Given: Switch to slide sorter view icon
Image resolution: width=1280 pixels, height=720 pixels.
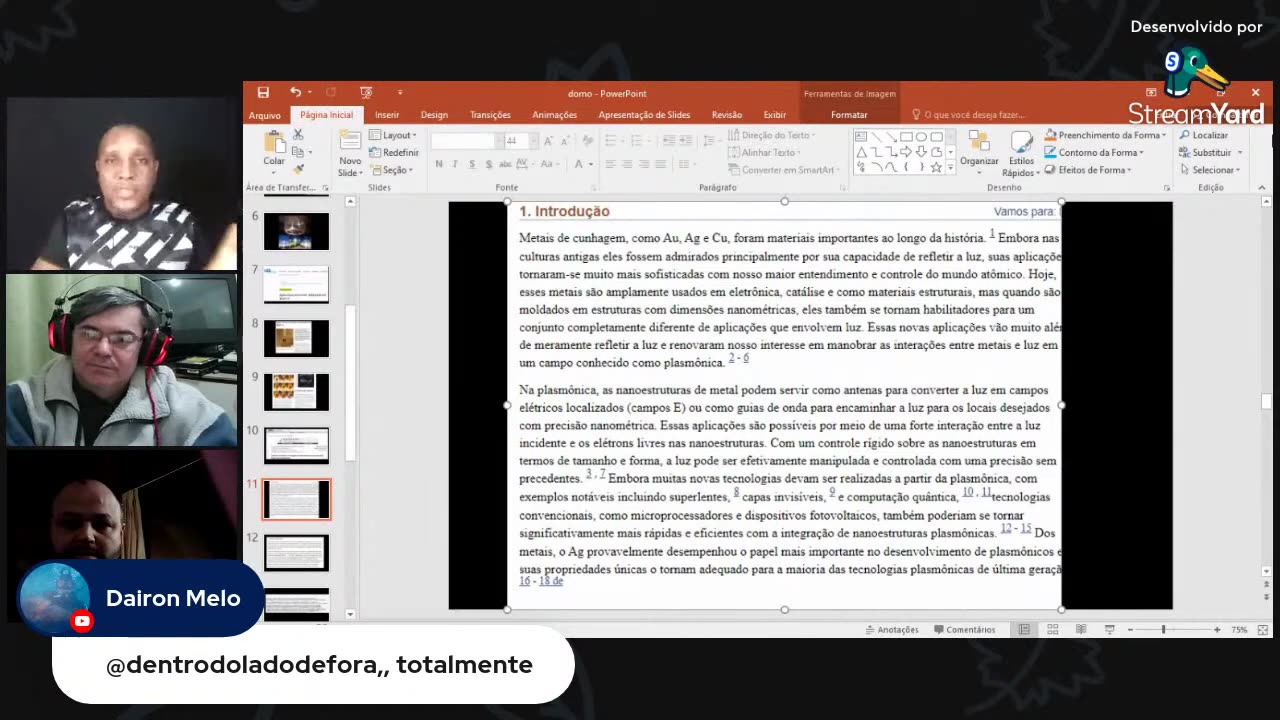Looking at the screenshot, I should click(1053, 629).
